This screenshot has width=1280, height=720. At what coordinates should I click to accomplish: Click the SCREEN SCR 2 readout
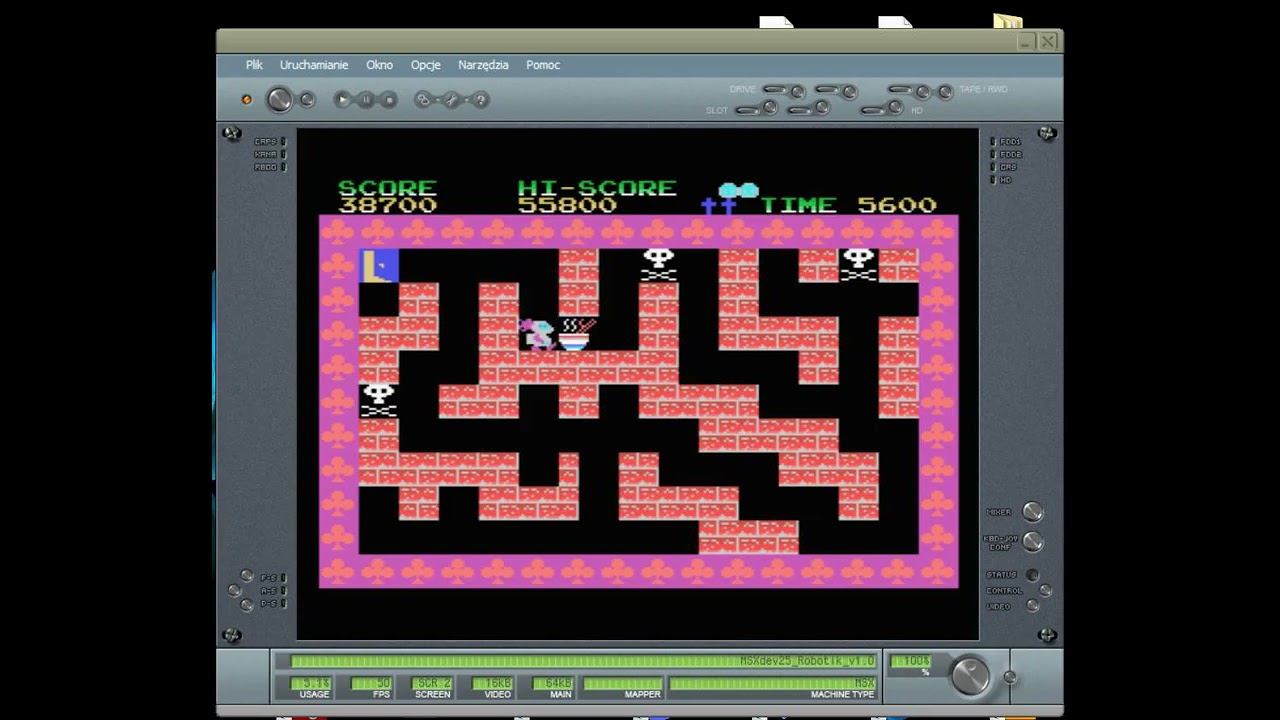(432, 684)
